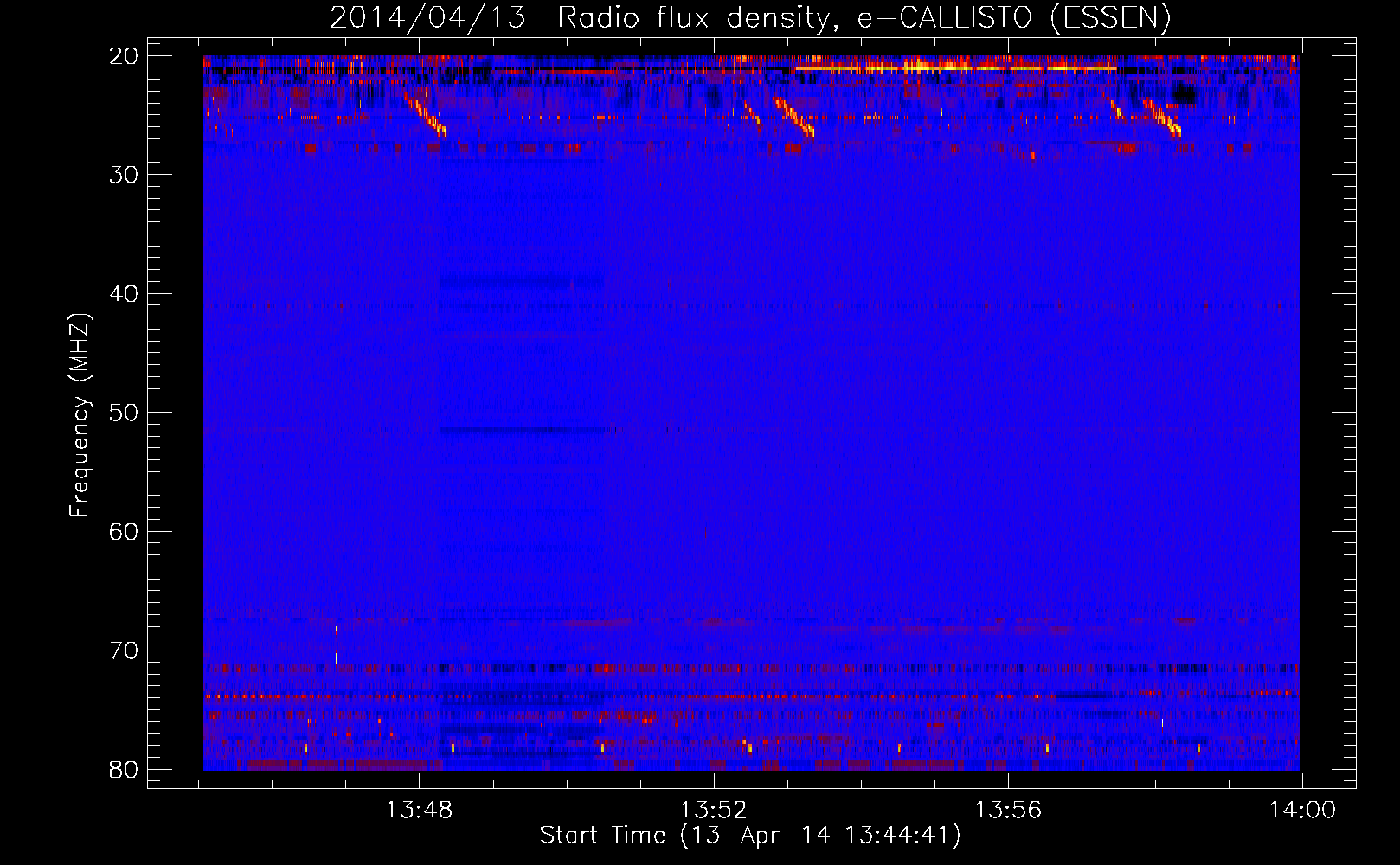Click the 30 MHz frequency tick label
Screen dimensions: 1400x865
click(x=124, y=175)
